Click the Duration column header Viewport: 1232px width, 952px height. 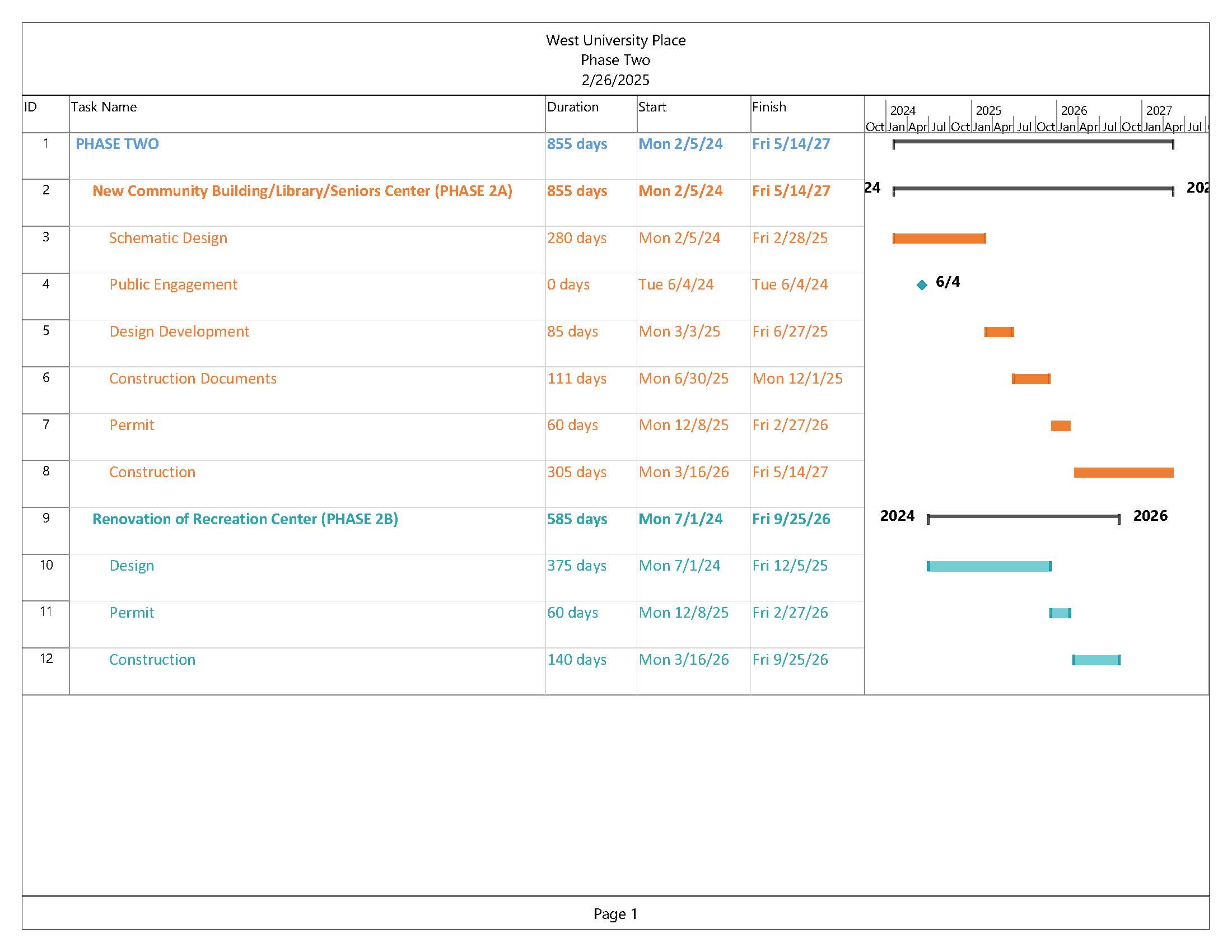(572, 107)
